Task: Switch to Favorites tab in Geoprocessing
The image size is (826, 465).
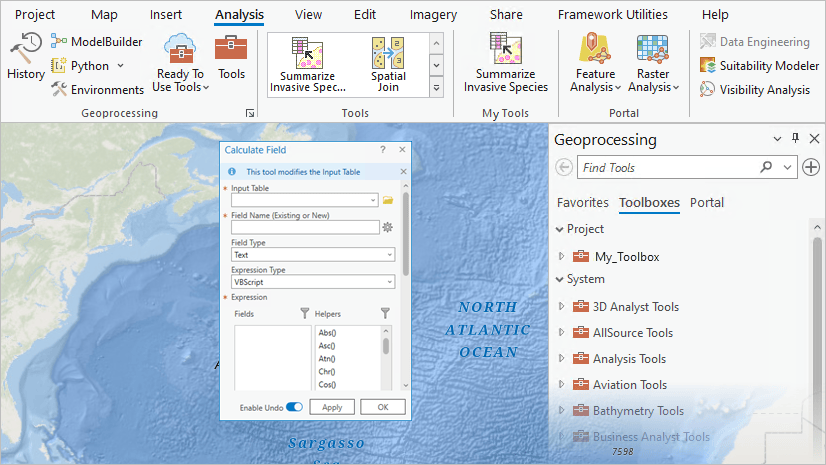Action: click(583, 203)
